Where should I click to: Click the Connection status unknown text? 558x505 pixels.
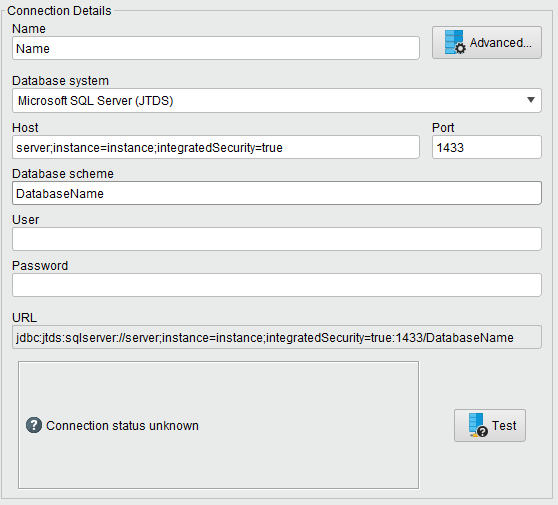click(122, 425)
